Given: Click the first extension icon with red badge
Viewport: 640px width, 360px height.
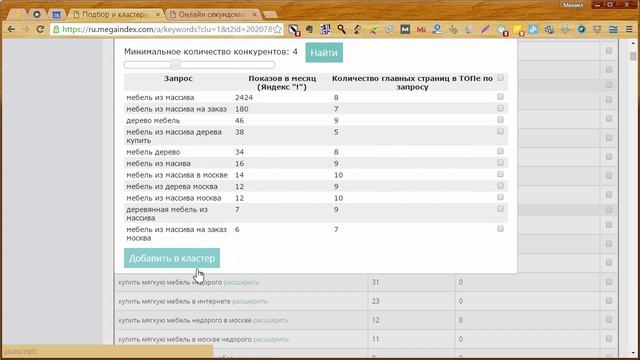Looking at the screenshot, I should (x=294, y=30).
